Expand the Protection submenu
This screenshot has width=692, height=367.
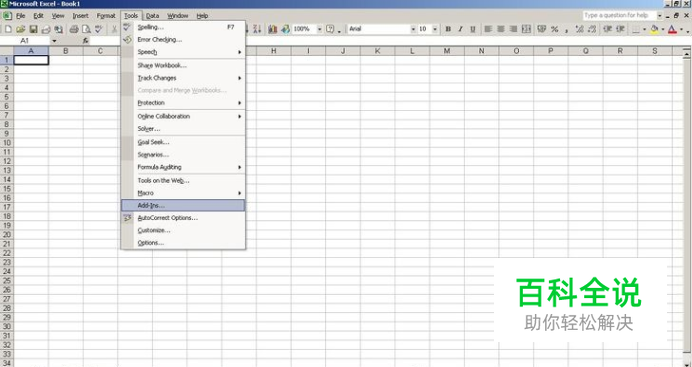pyautogui.click(x=183, y=103)
